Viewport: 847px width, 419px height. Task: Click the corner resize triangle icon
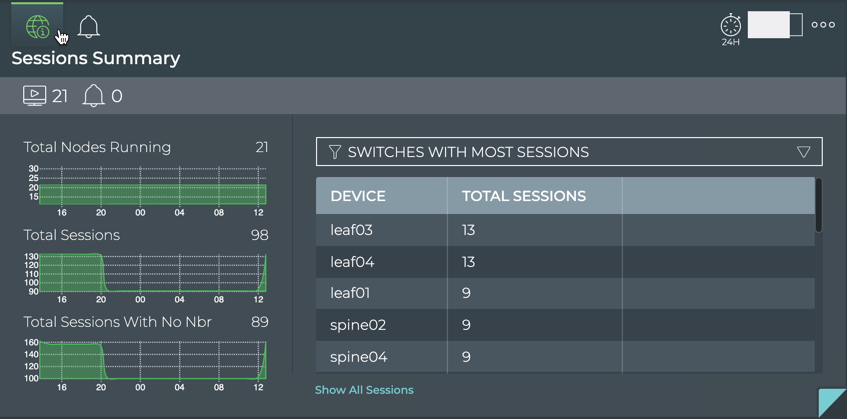(834, 403)
